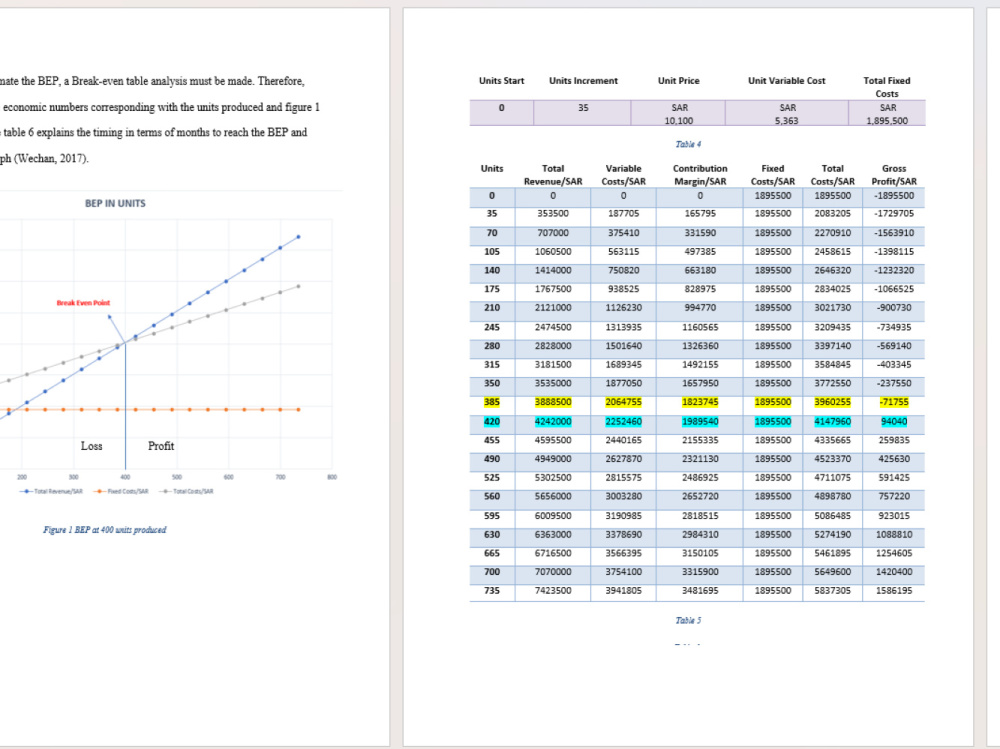Select the "Total Costs/SAR" column header in Table 5

click(832, 175)
